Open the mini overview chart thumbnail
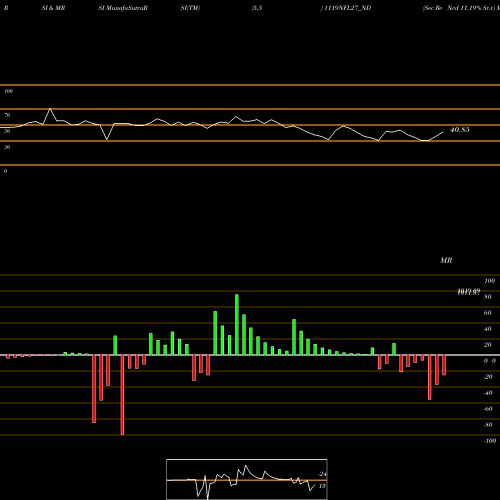Screen dimensions: 500x500 (247, 479)
